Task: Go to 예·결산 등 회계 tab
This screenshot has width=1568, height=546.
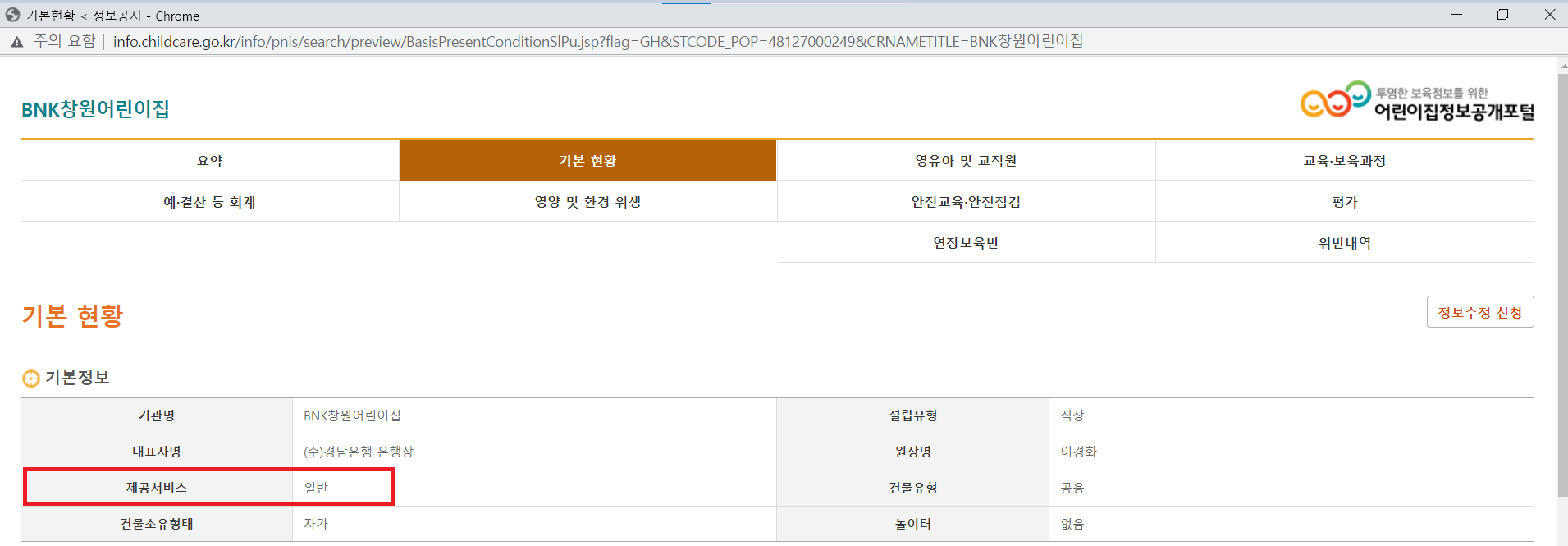Action: 210,201
